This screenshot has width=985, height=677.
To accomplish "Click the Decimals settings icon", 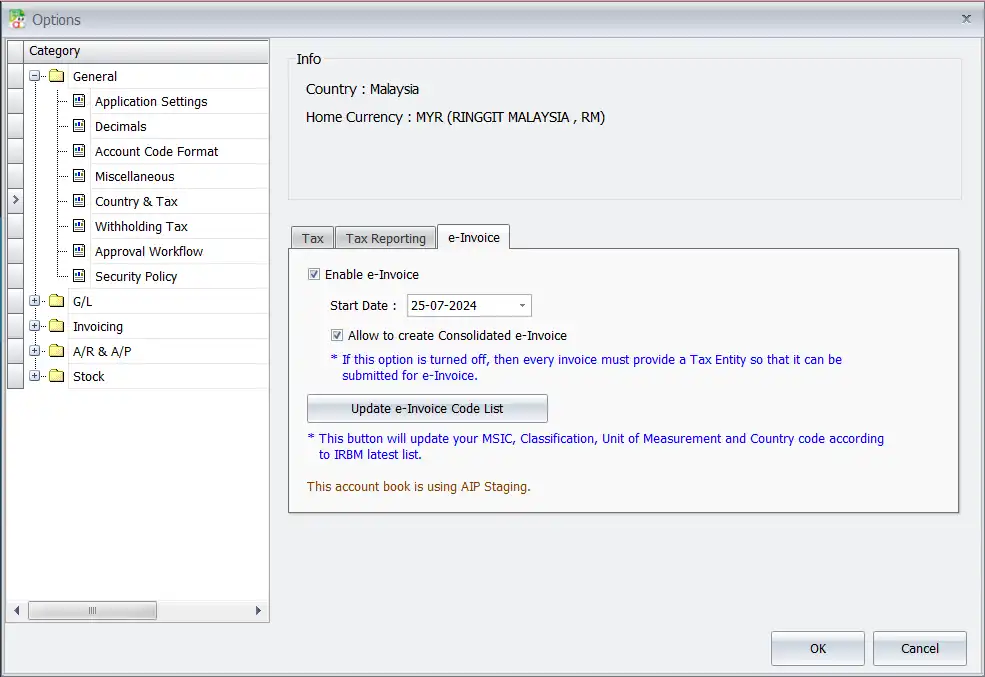I will 79,126.
